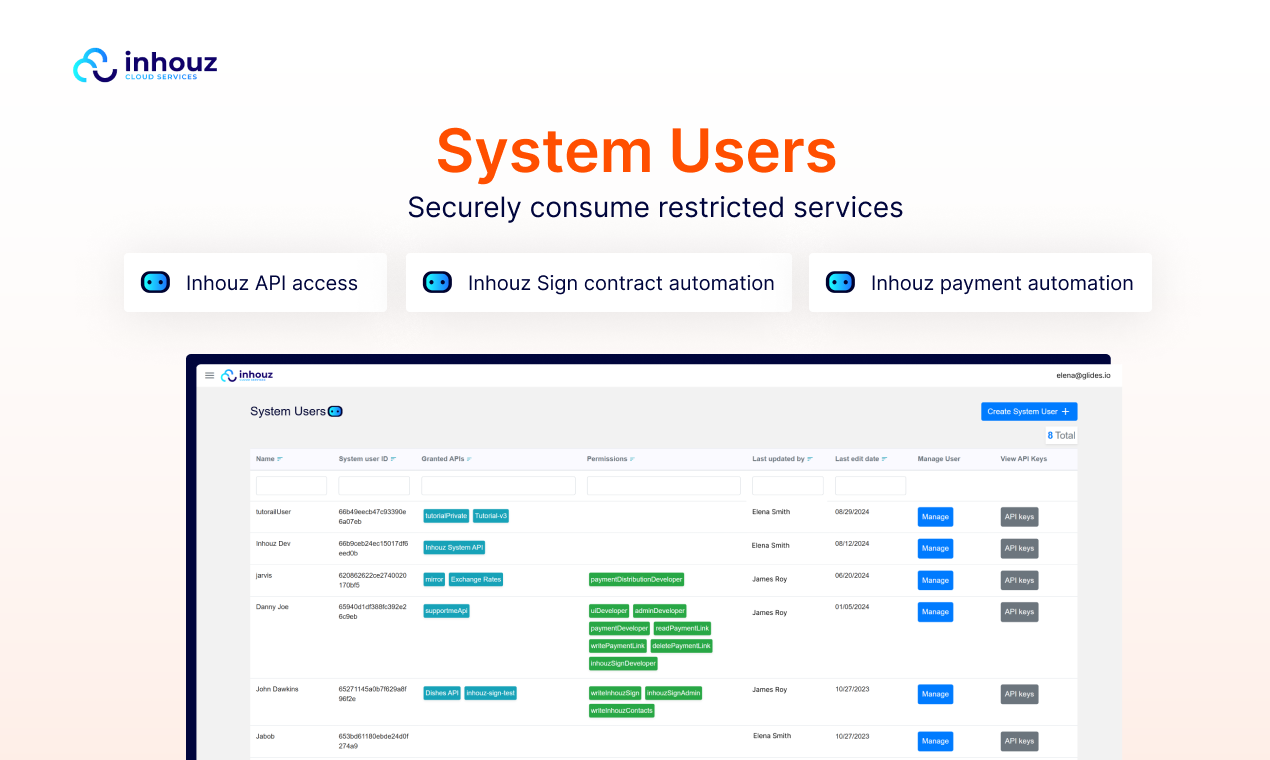Viewport: 1270px width, 760px height.
Task: Focus the Permissions filter input
Action: (664, 485)
